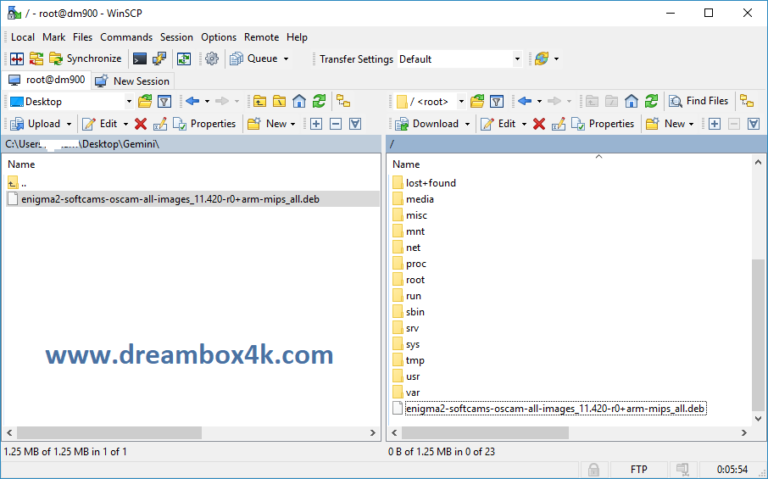The width and height of the screenshot is (768, 479).
Task: Refresh the local panel
Action: (319, 101)
